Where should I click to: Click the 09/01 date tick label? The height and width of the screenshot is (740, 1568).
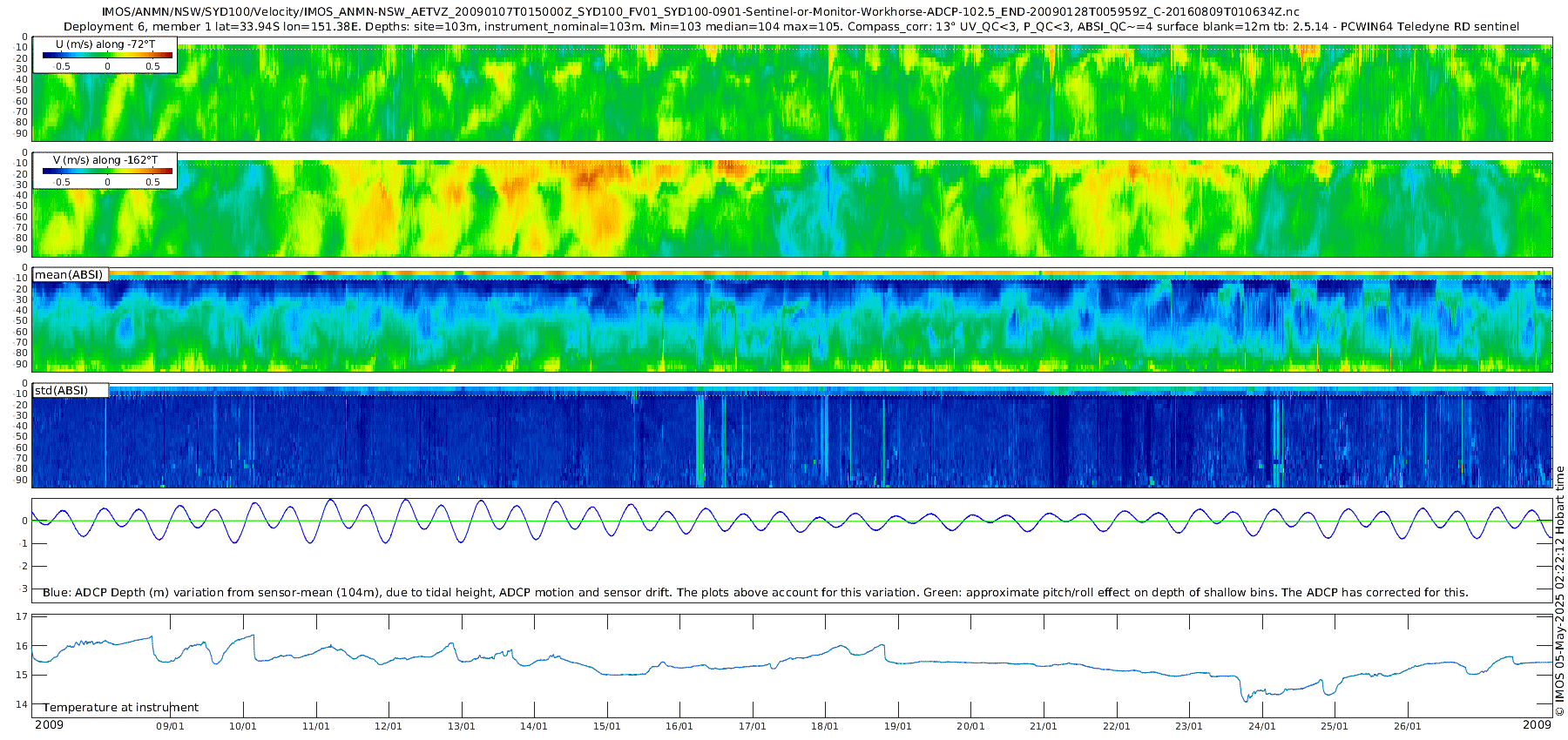(170, 727)
